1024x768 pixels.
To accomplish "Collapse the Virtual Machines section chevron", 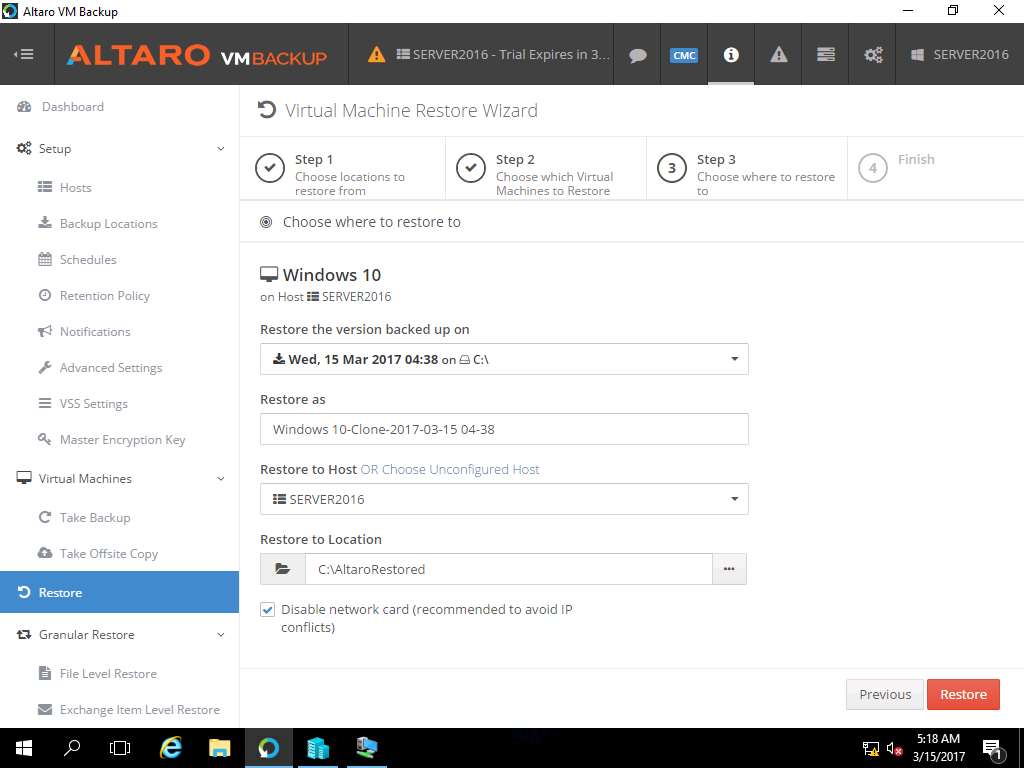I will (221, 479).
